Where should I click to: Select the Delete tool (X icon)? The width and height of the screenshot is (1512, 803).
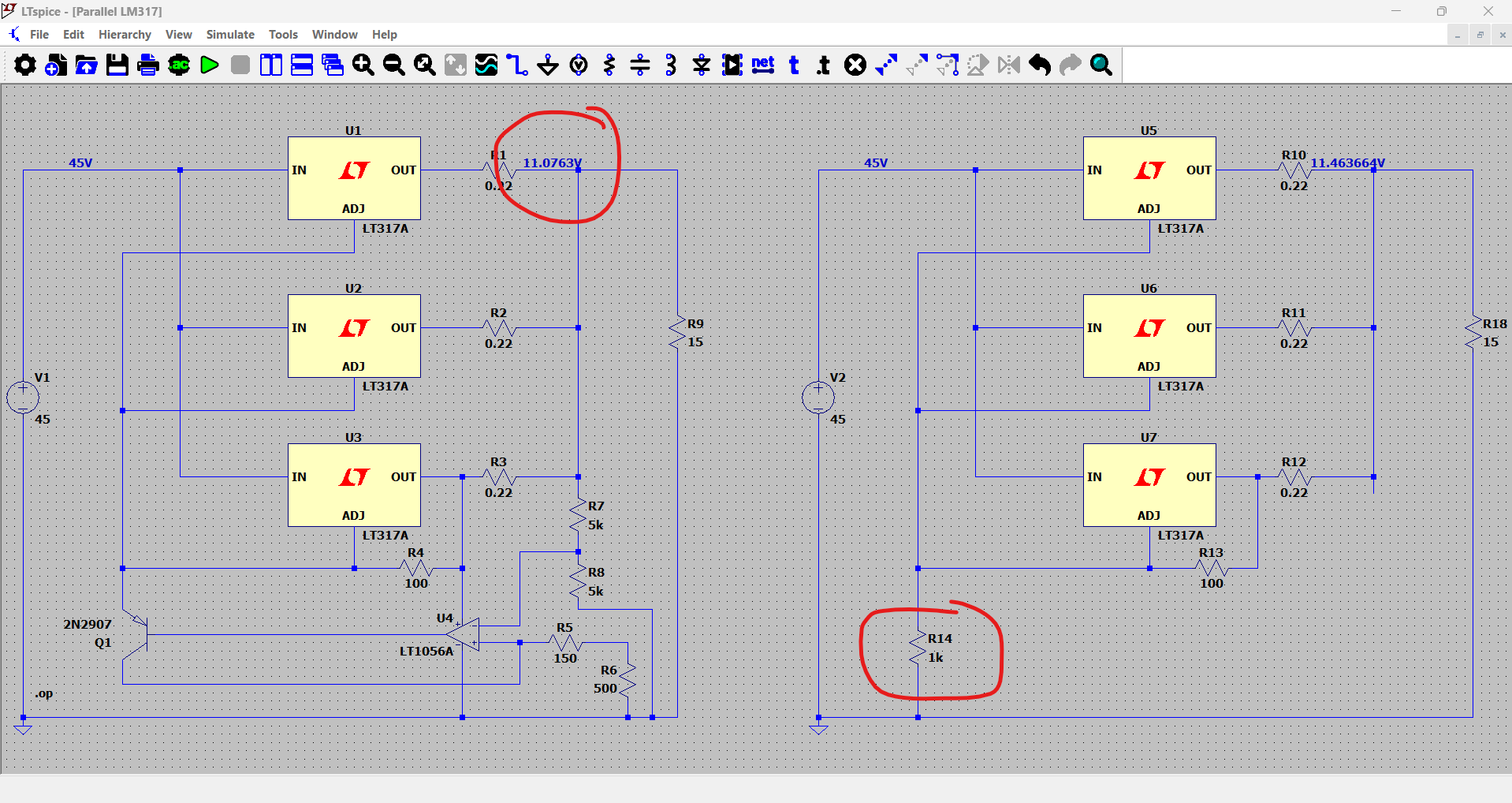click(855, 65)
